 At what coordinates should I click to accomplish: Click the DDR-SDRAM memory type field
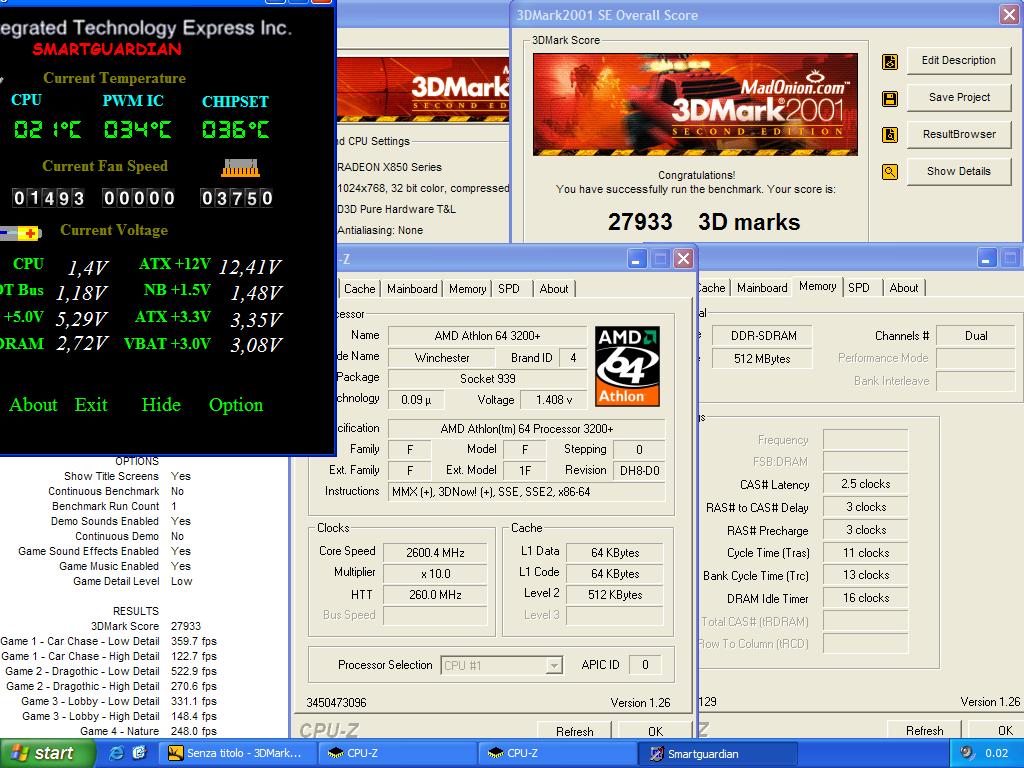762,336
